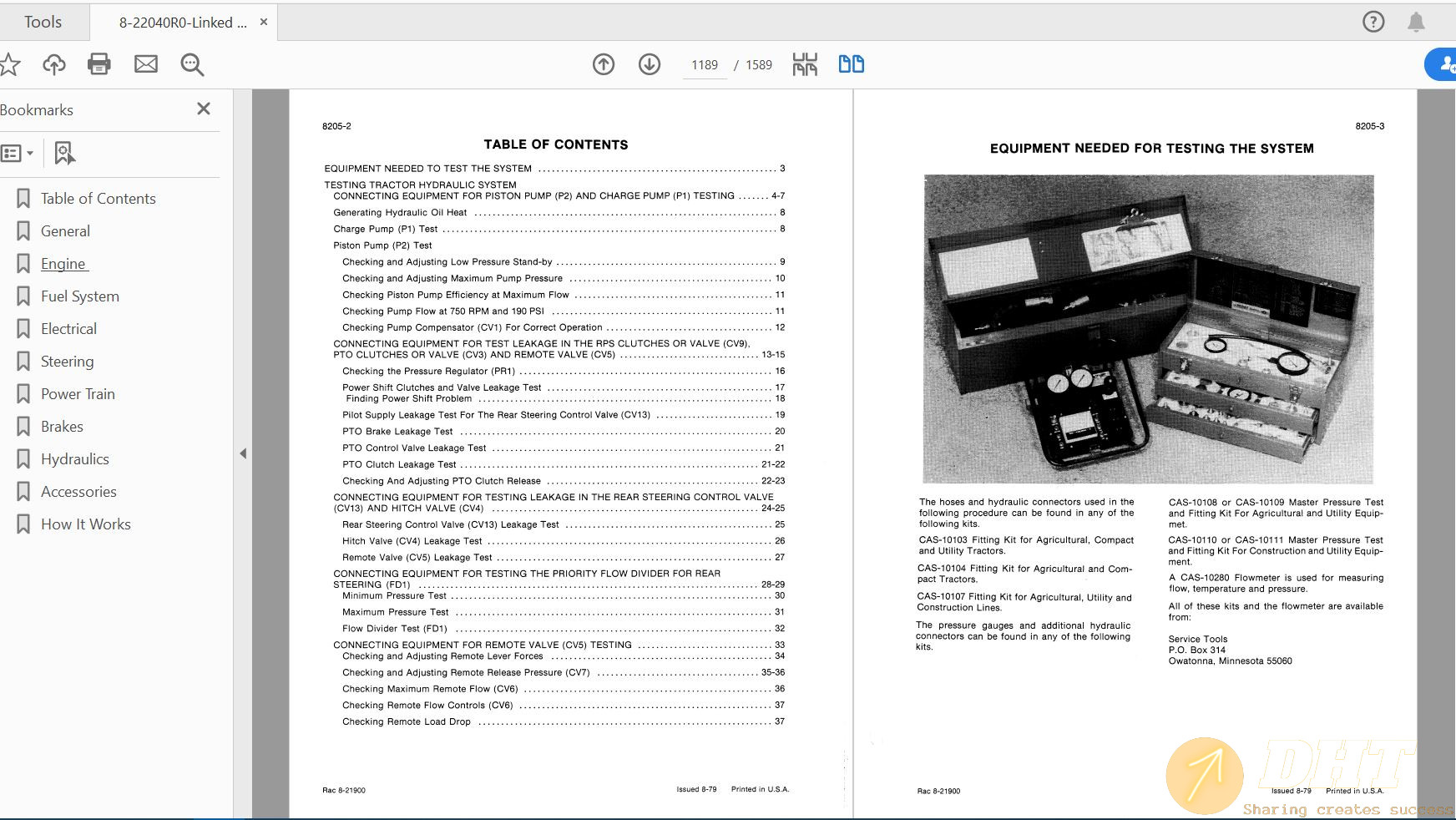Screen dimensions: 1456x820
Task: Close the Bookmarks panel
Action: [x=204, y=109]
